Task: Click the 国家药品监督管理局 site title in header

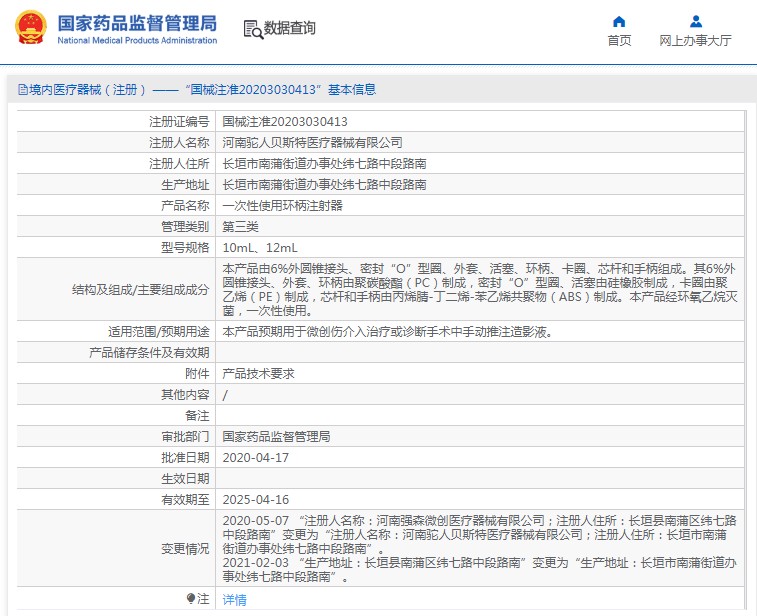Action: [136, 21]
